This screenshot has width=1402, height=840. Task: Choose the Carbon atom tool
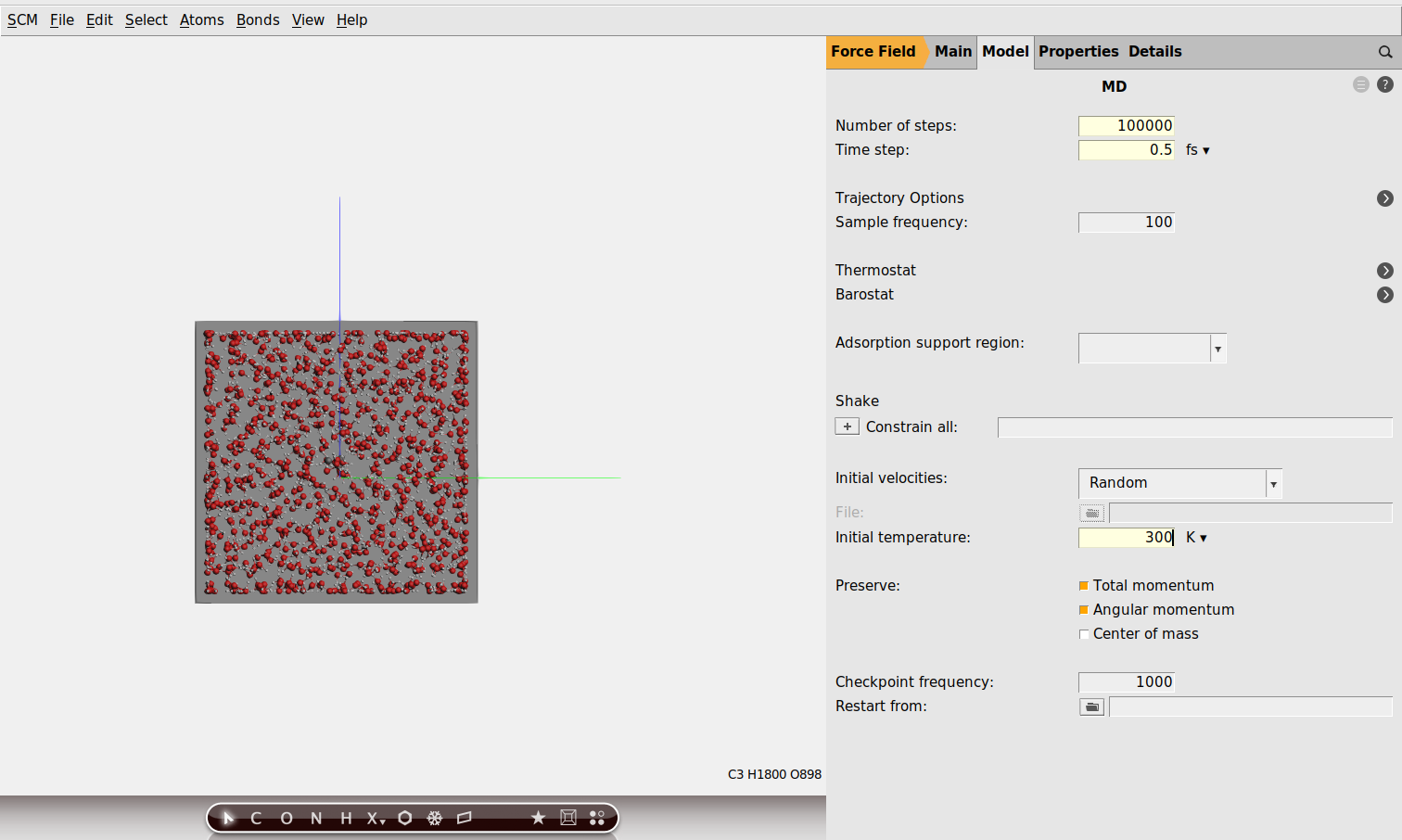coord(256,818)
